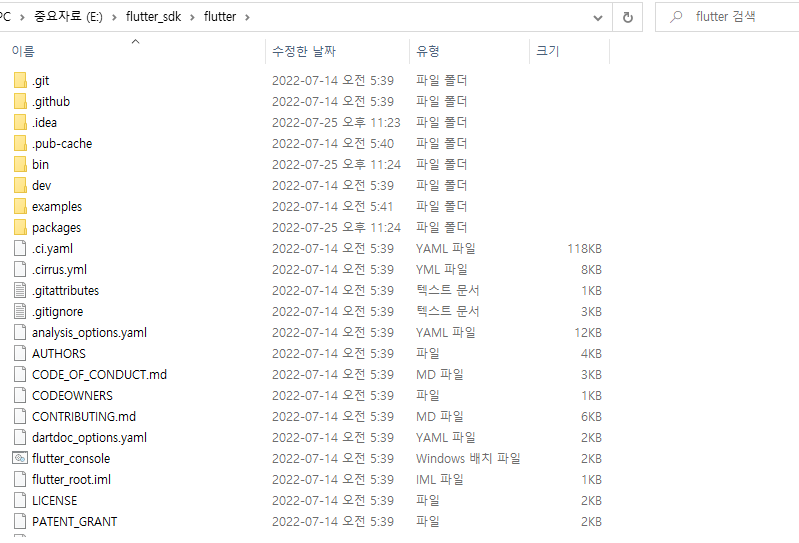Viewport: 799px width, 543px height.
Task: Click the 118KB size of .ci.yaml
Action: pyautogui.click(x=584, y=249)
